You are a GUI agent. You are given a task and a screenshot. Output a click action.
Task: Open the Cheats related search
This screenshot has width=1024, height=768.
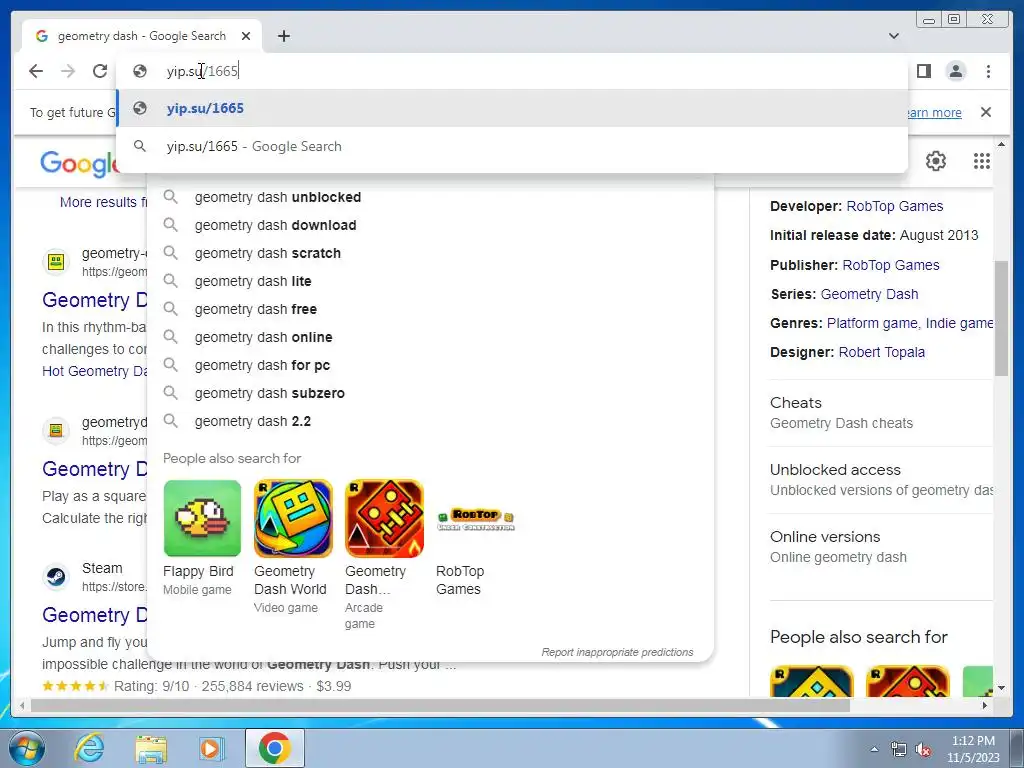881,413
